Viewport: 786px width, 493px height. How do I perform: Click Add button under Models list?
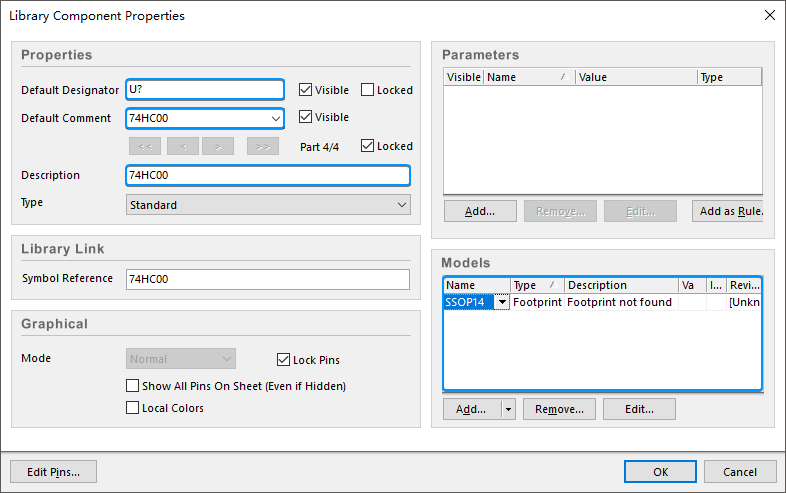(472, 409)
